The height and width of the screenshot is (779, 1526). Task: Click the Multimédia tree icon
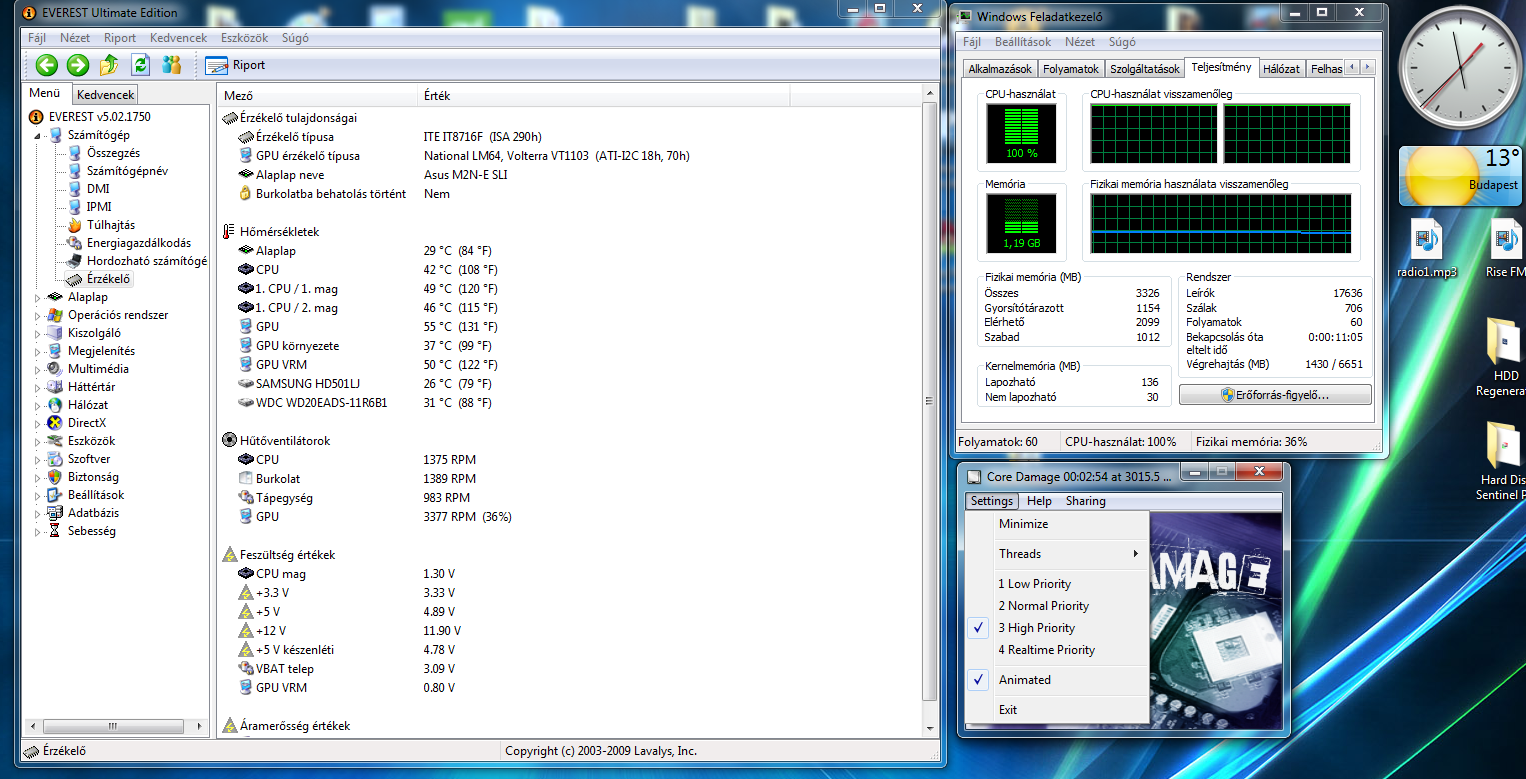[x=56, y=369]
